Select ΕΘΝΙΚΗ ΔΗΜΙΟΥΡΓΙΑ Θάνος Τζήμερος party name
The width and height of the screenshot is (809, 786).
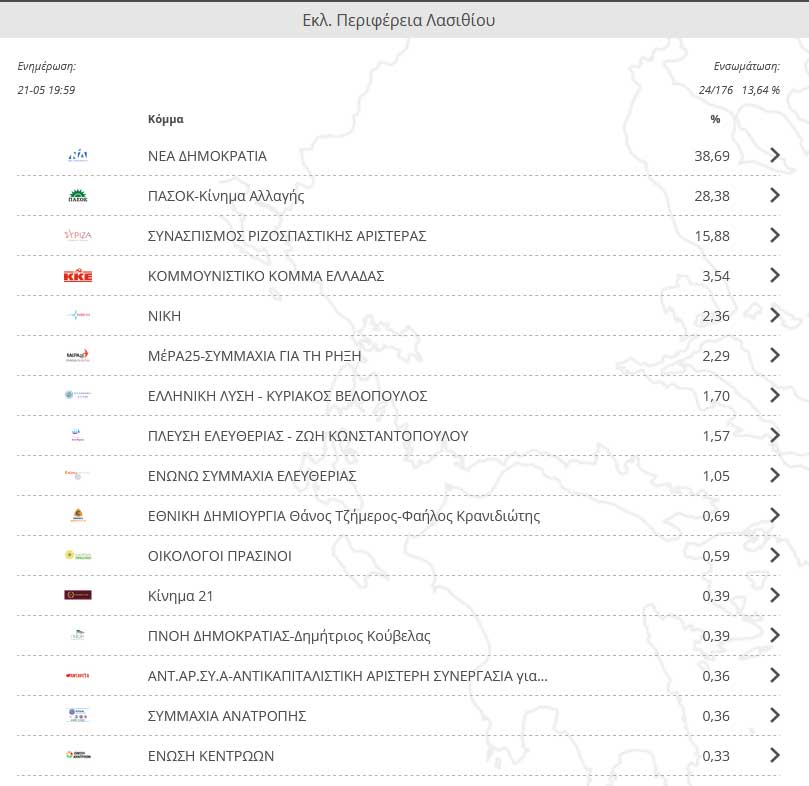coord(344,516)
